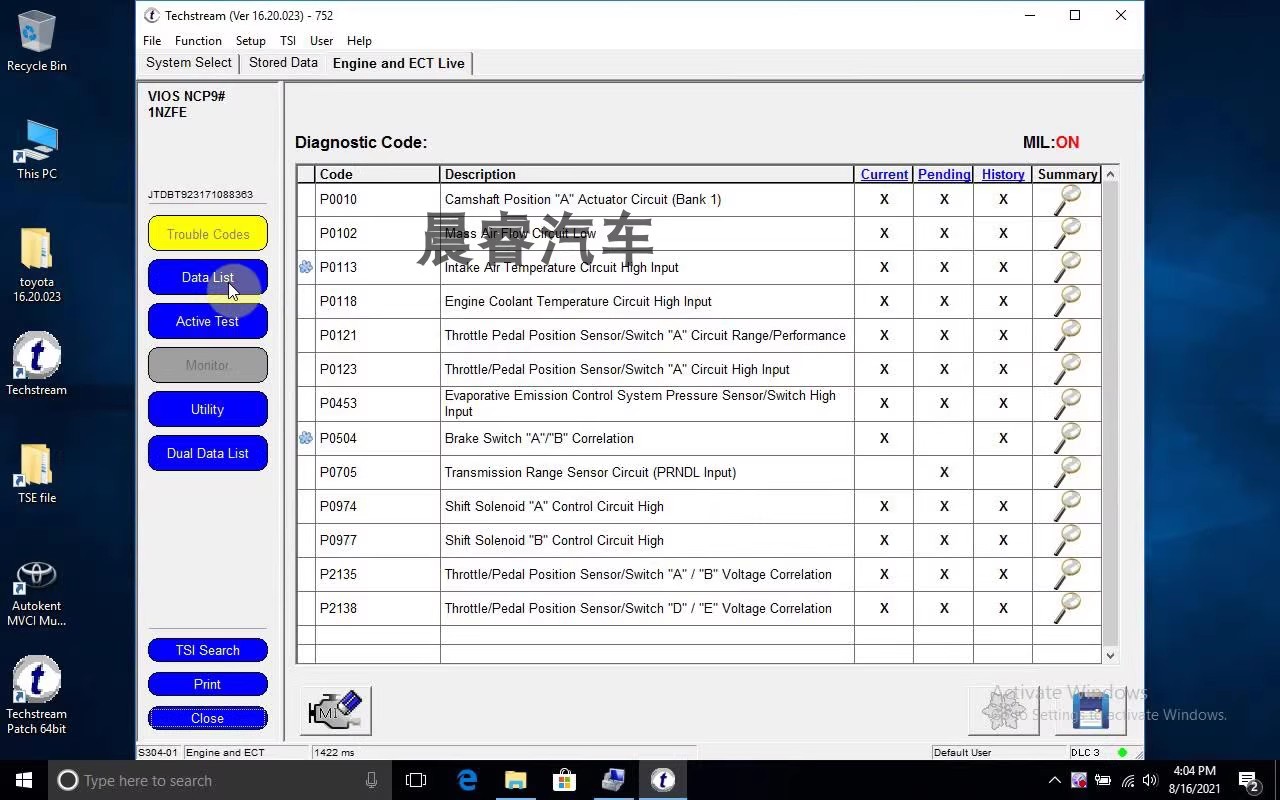Open the Setup menu
This screenshot has width=1280, height=800.
tap(250, 41)
